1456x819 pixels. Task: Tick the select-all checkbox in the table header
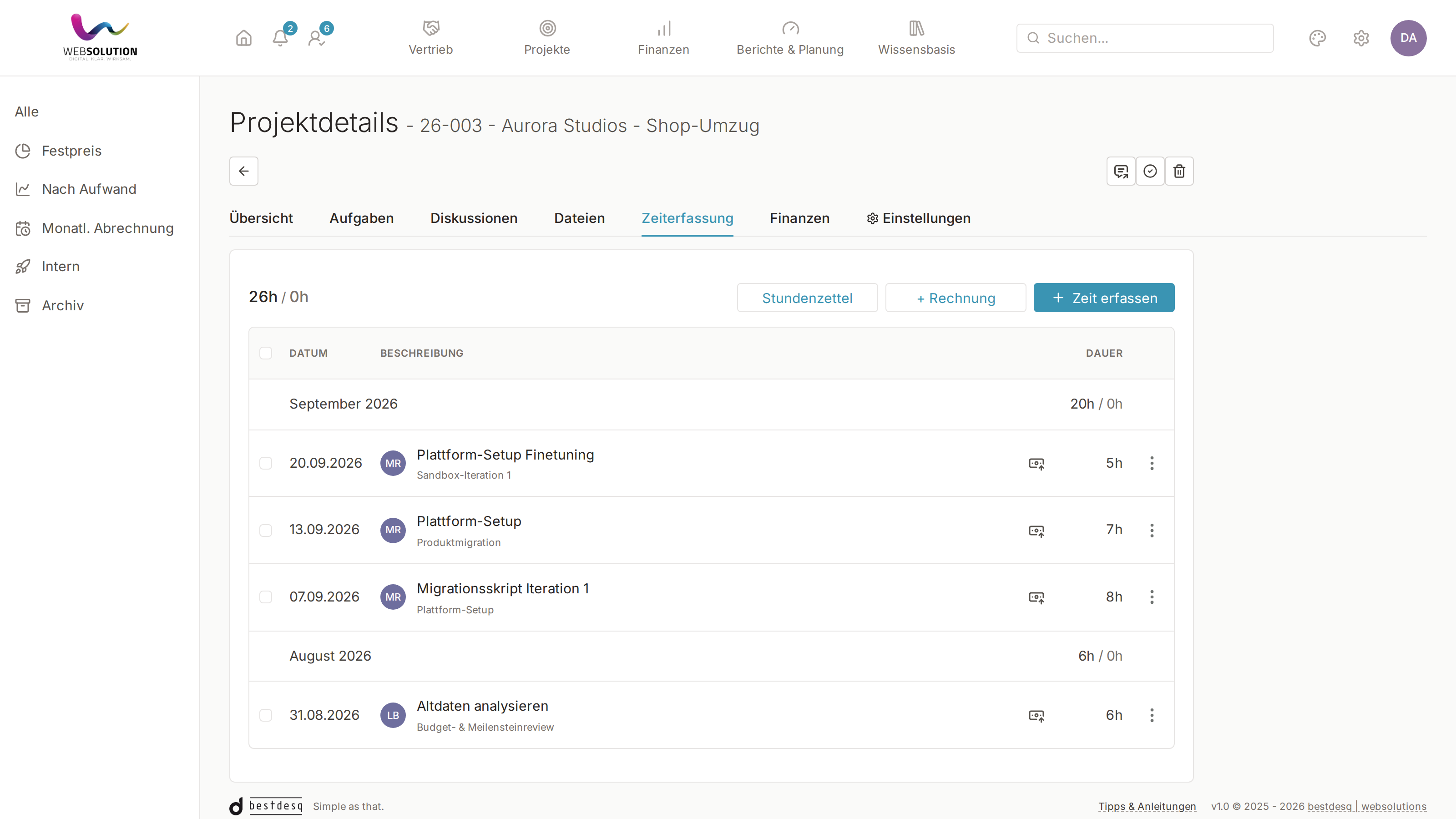266,353
